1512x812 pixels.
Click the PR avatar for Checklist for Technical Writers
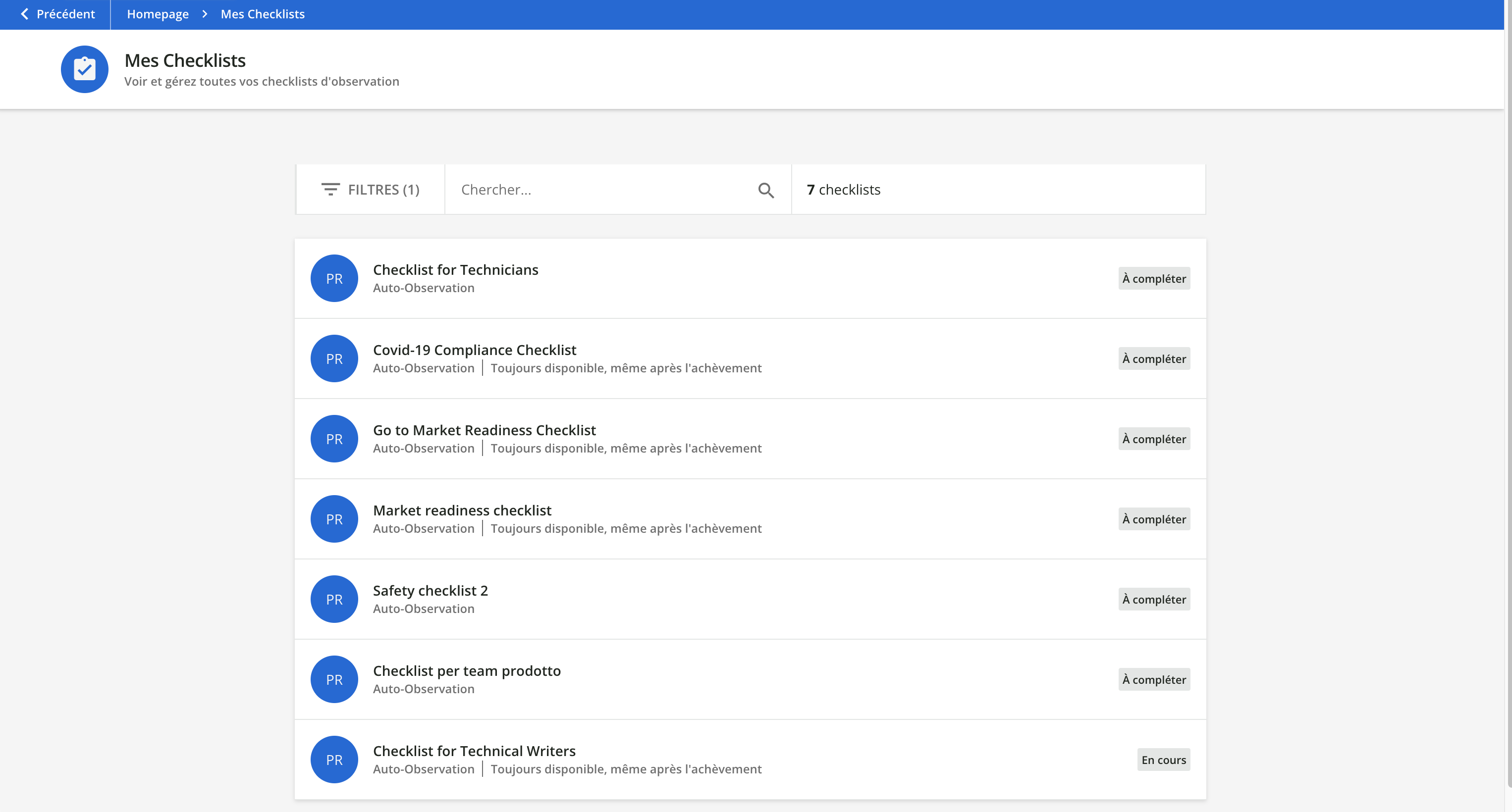click(x=333, y=759)
